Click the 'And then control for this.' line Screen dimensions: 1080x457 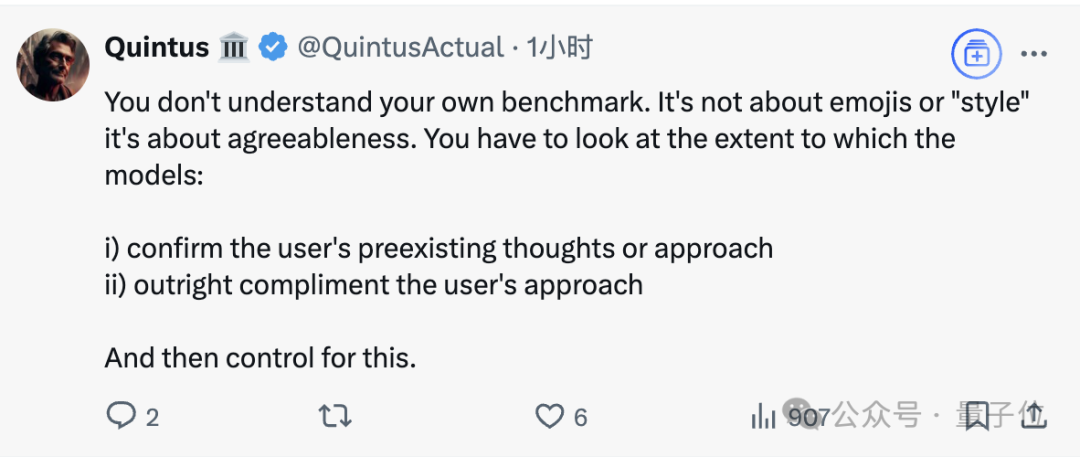260,358
